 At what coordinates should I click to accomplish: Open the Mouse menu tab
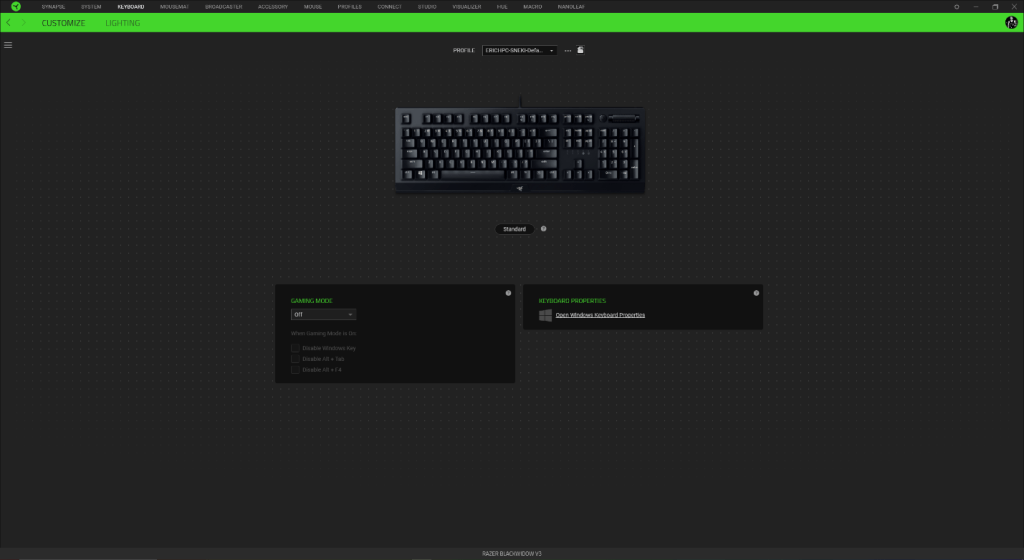click(x=313, y=7)
